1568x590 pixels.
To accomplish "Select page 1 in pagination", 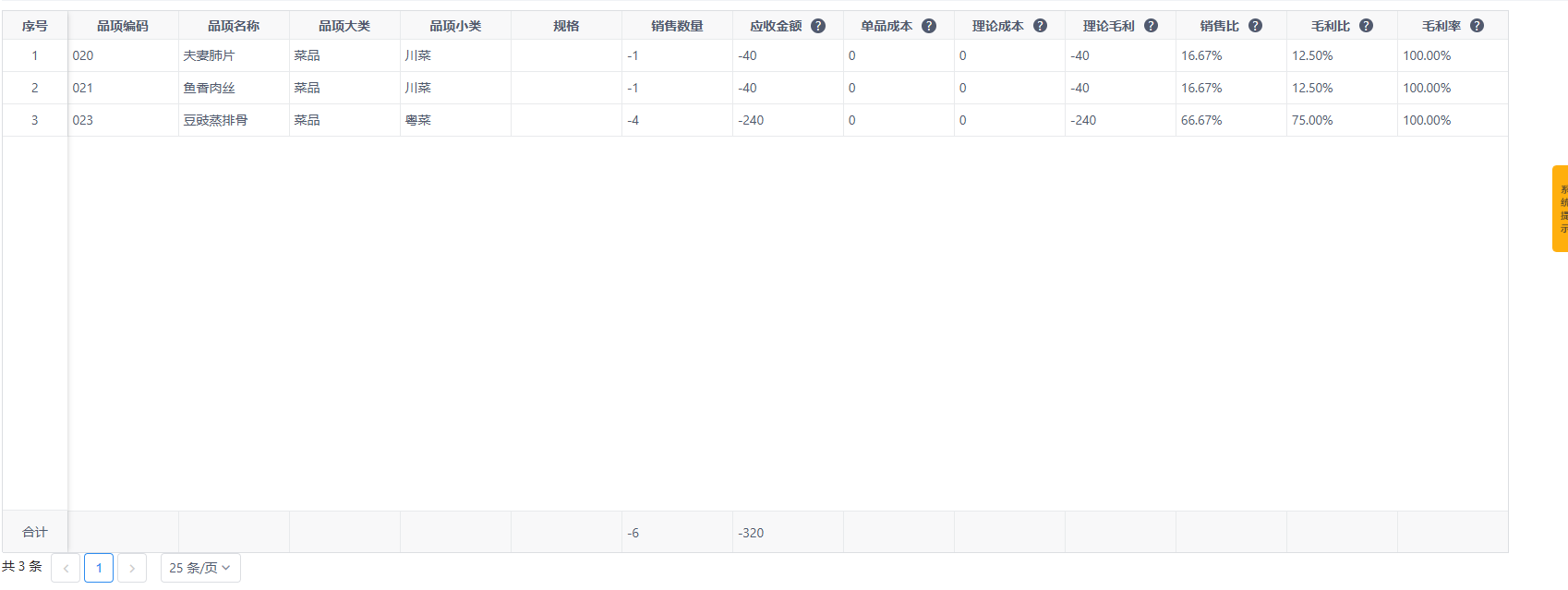I will tap(99, 568).
